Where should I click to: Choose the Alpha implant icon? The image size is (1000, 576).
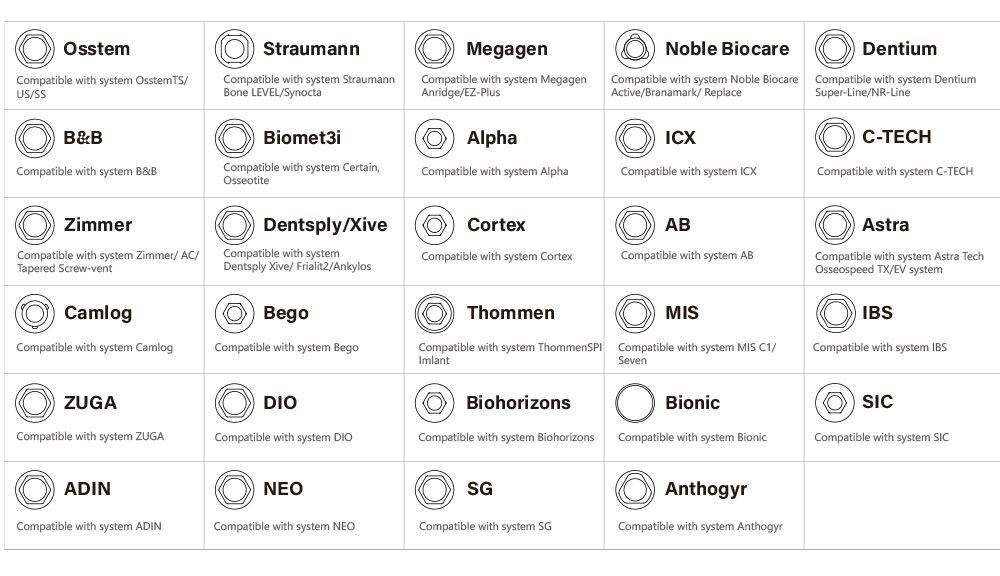click(x=435, y=138)
